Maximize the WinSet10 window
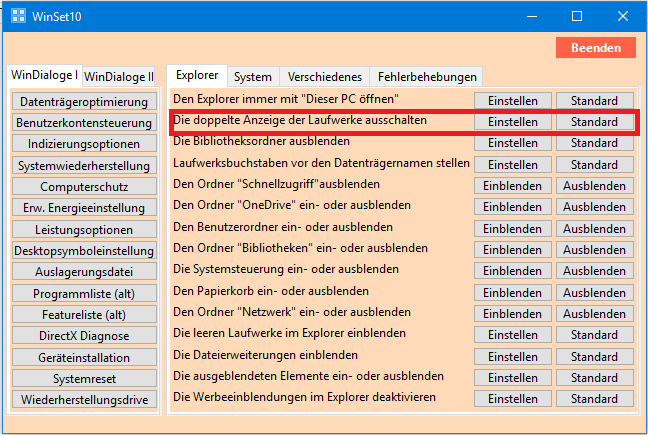 (x=577, y=17)
